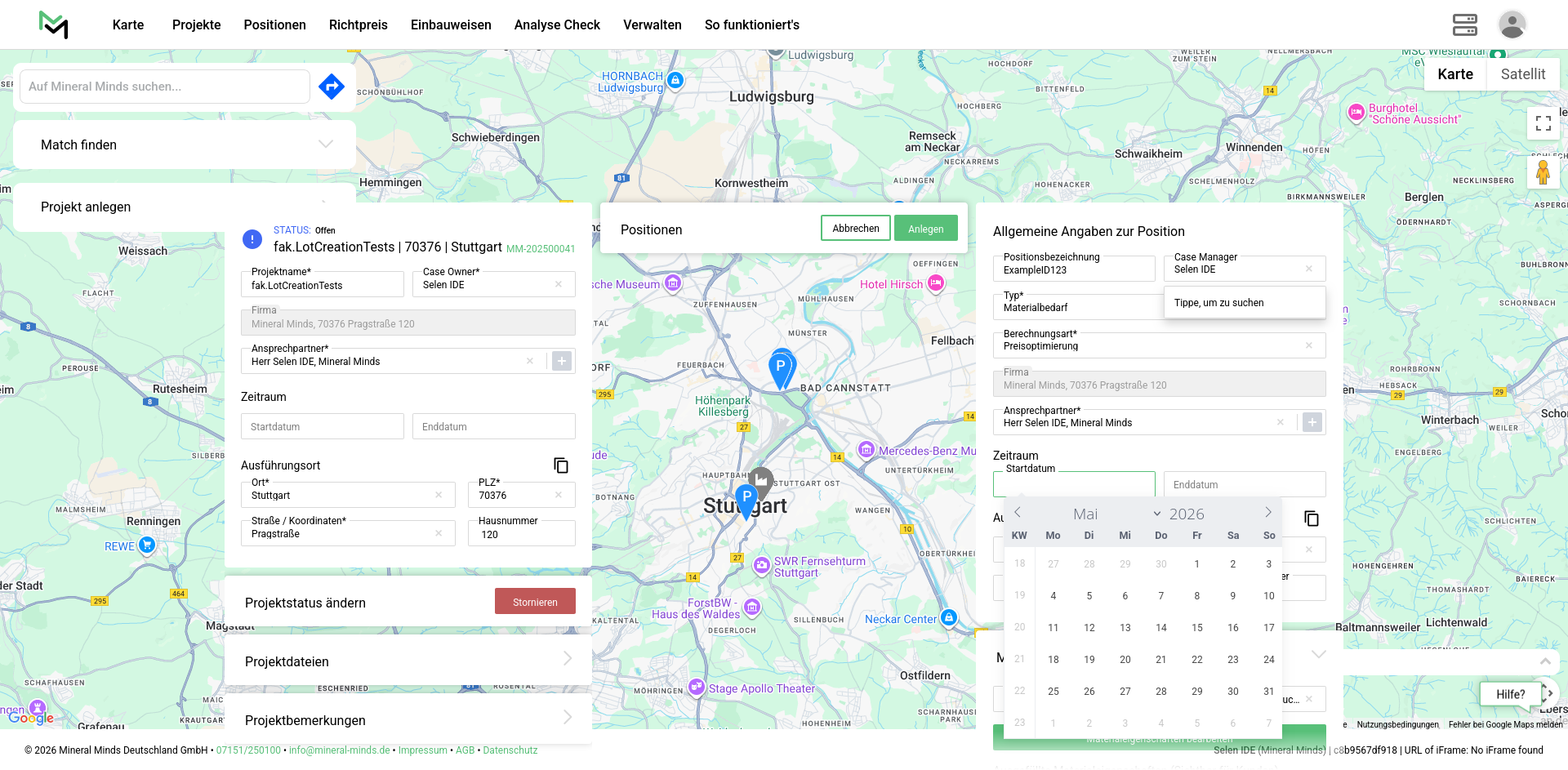This screenshot has width=1568, height=770.
Task: Copy the Ausführungsort address in project panel
Action: pyautogui.click(x=561, y=465)
